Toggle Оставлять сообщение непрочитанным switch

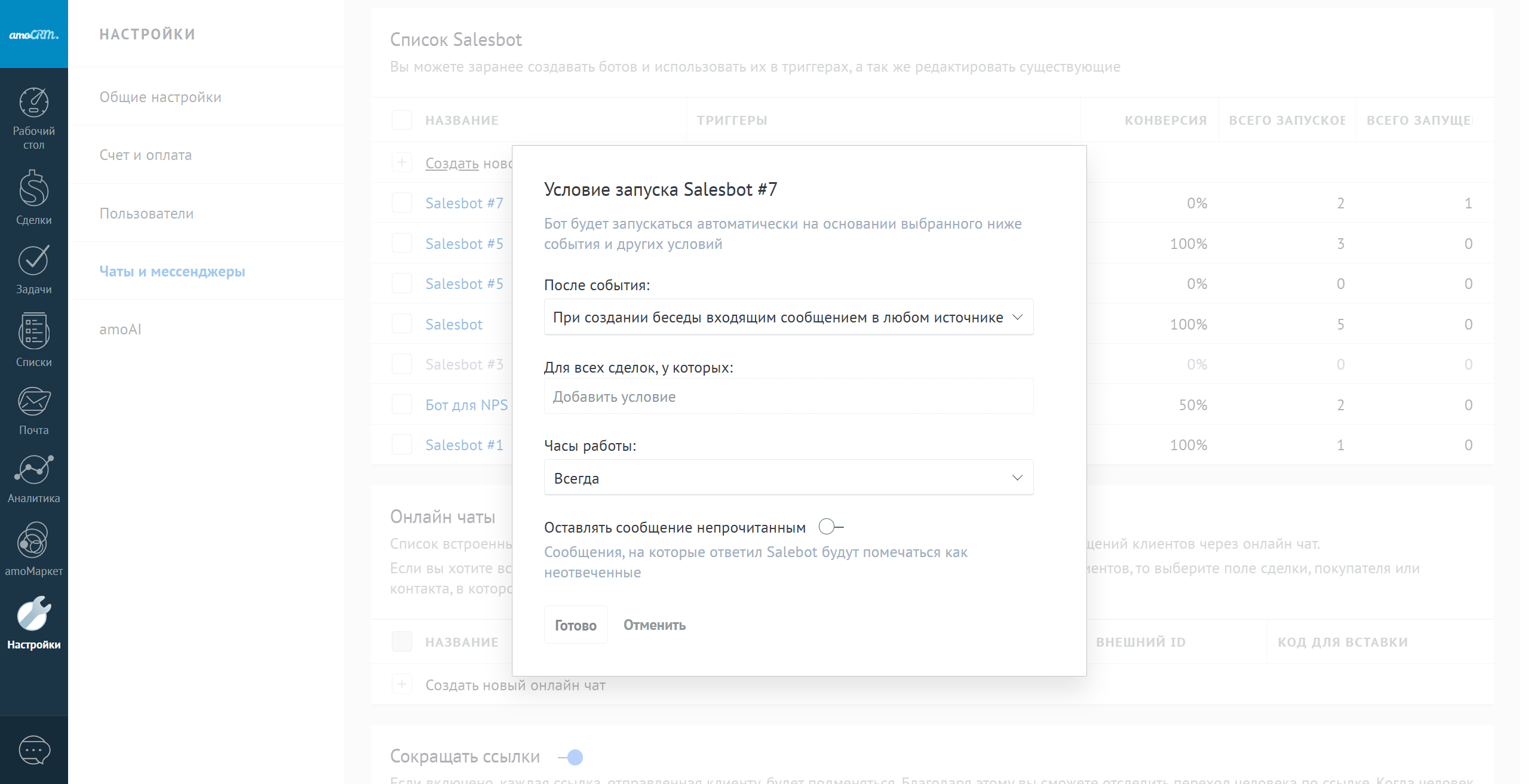(831, 527)
